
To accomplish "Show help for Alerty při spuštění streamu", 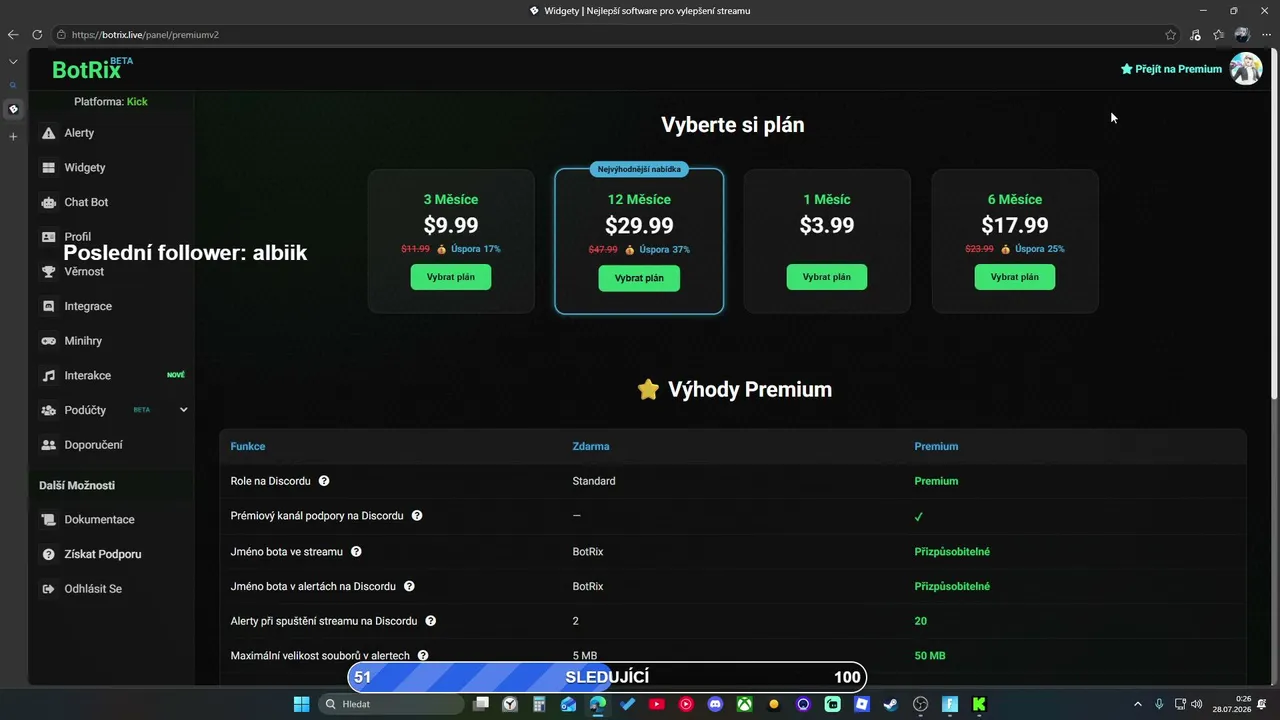I will pyautogui.click(x=430, y=621).
